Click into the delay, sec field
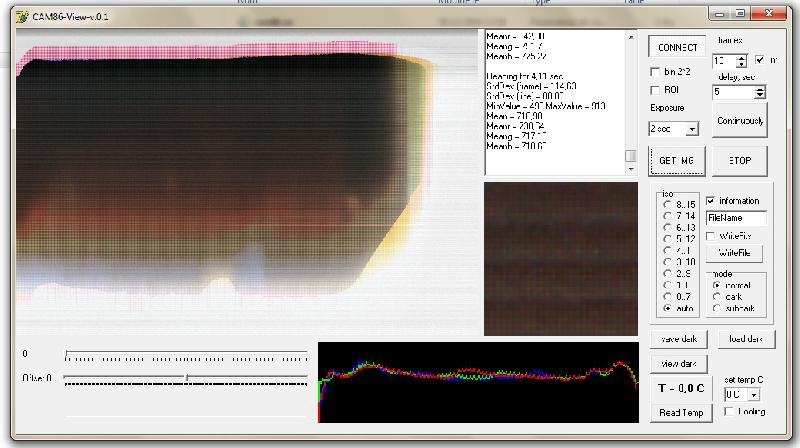This screenshot has width=800, height=448. [734, 92]
